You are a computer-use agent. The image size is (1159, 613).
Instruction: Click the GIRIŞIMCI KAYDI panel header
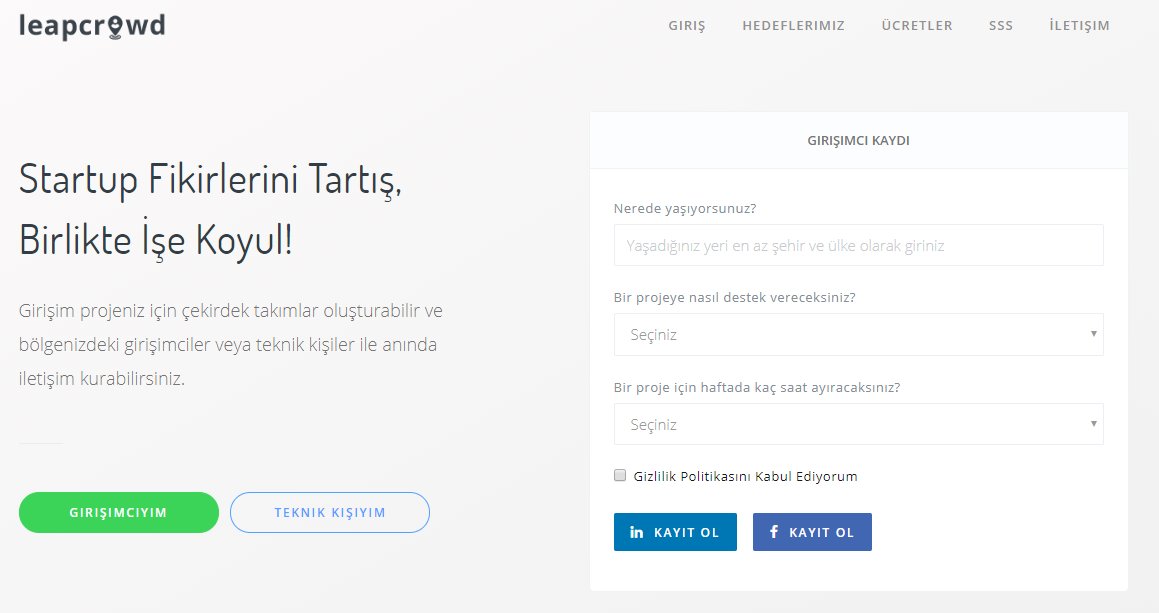coord(858,140)
